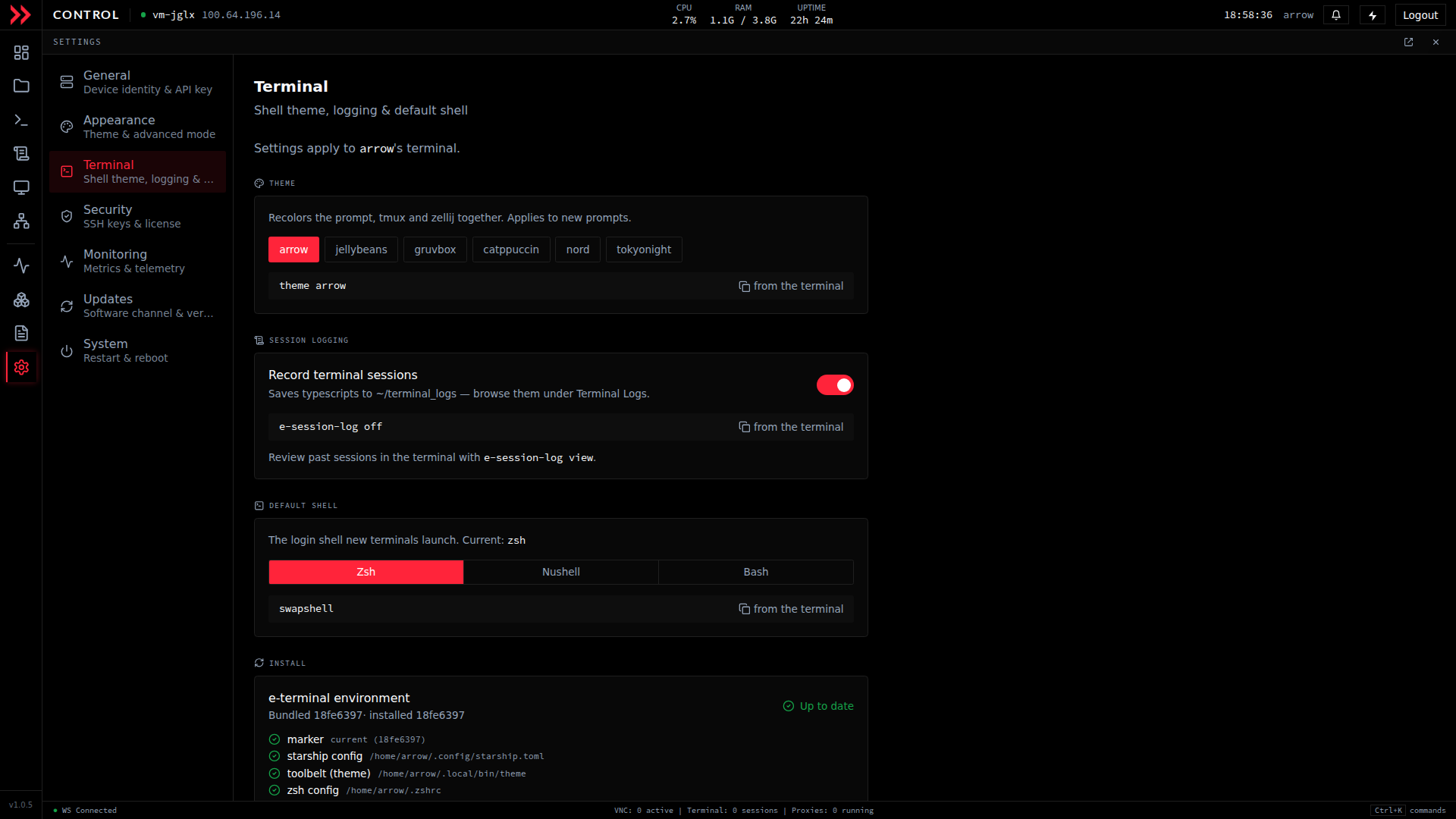Choose Bash as default shell
Viewport: 1456px width, 819px height.
(x=756, y=572)
